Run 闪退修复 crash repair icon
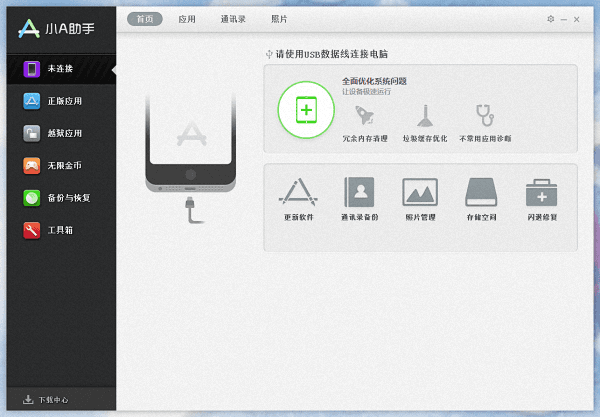600x417 pixels. (x=541, y=192)
